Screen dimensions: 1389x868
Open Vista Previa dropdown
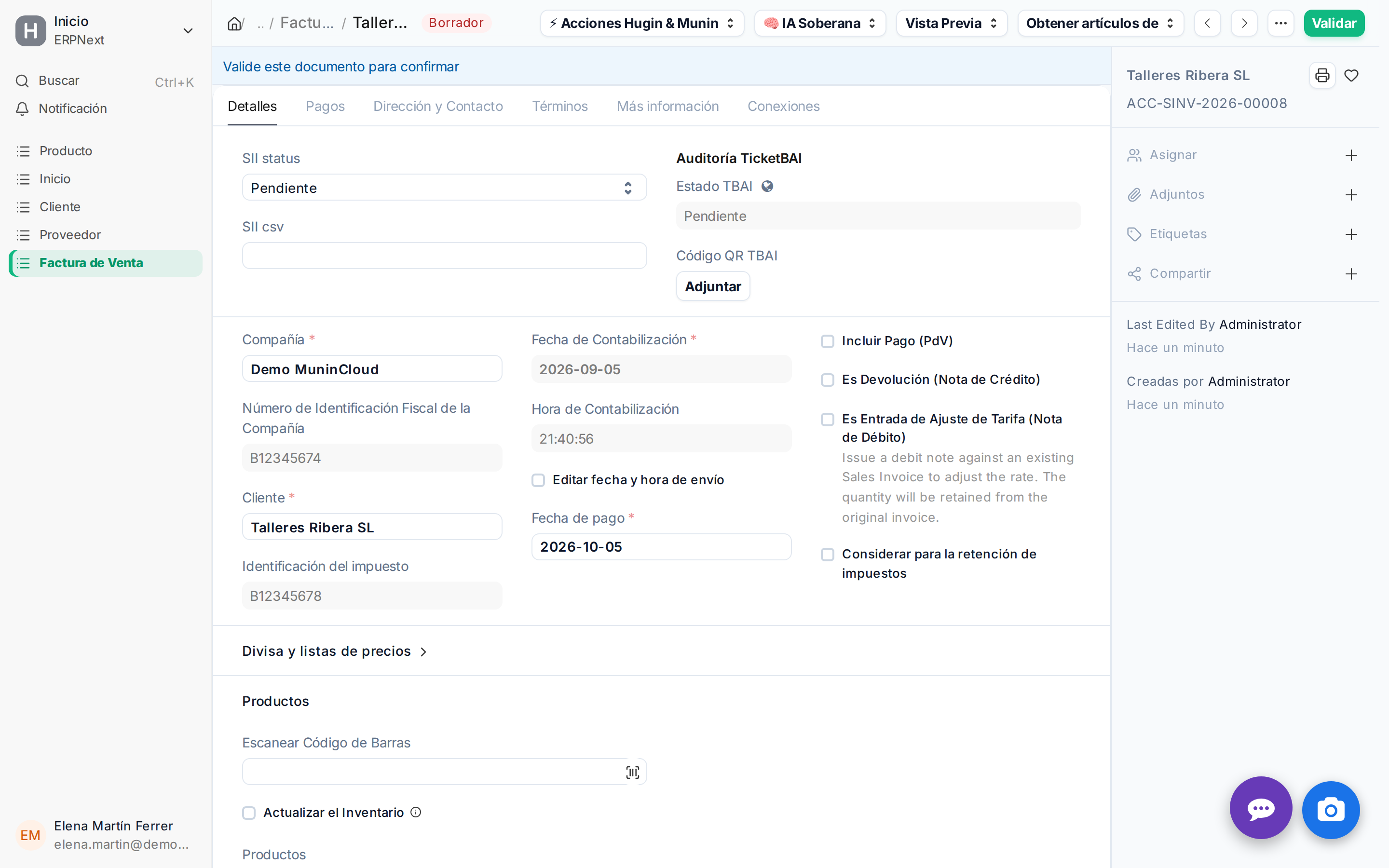pyautogui.click(x=951, y=24)
